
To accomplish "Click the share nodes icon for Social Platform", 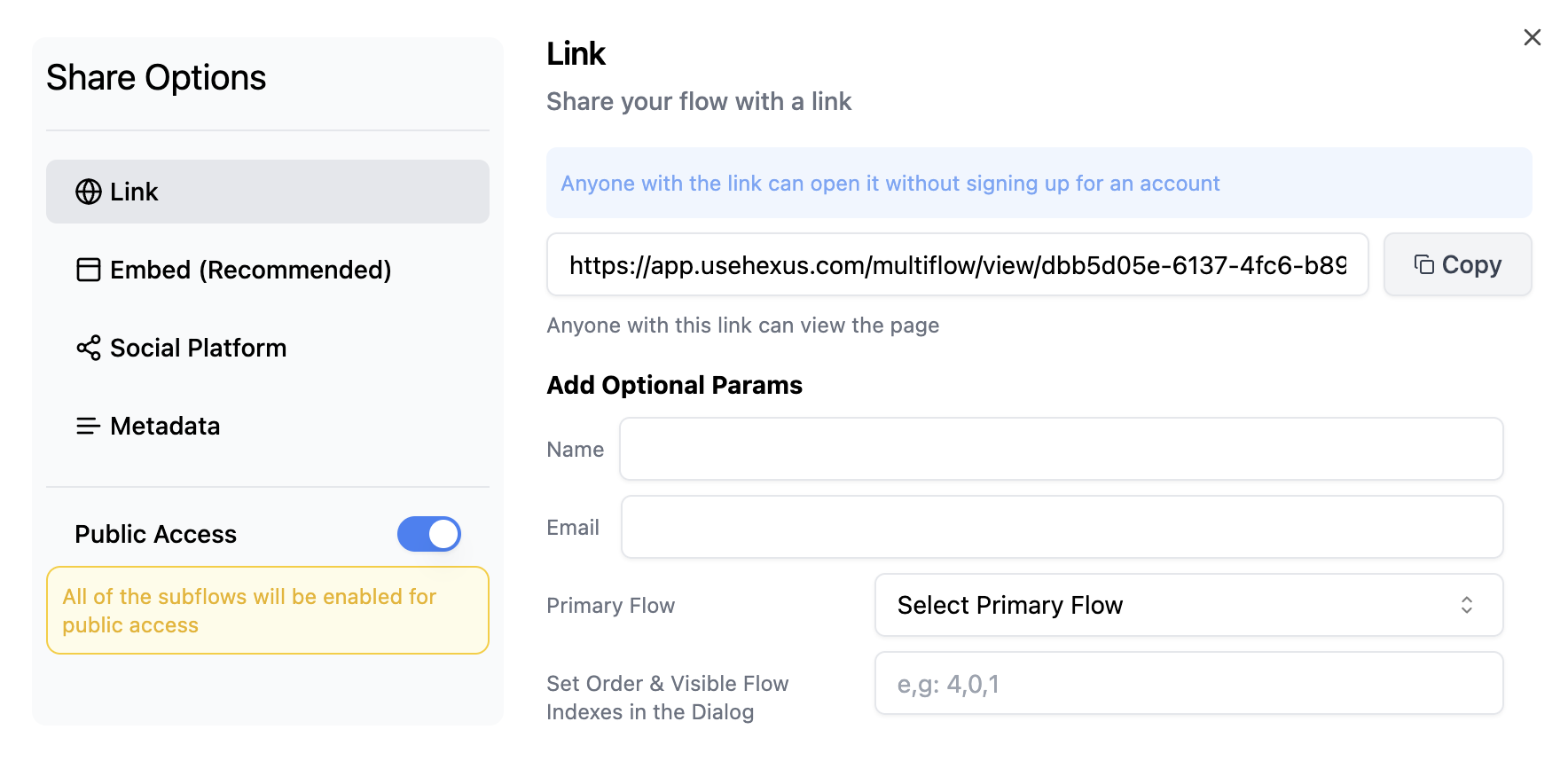I will tap(89, 348).
